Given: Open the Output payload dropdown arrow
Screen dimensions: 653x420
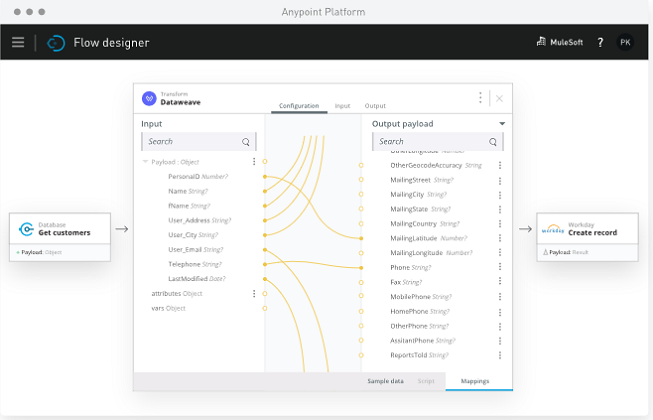Looking at the screenshot, I should [502, 124].
